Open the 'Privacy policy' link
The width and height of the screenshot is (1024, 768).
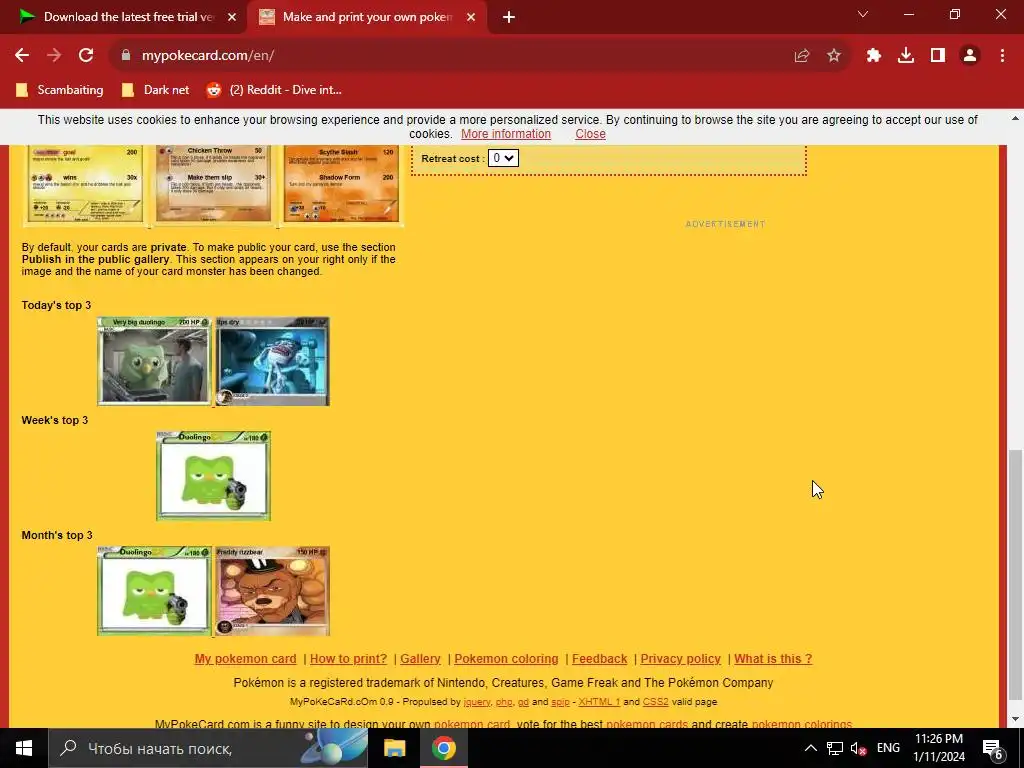680,659
